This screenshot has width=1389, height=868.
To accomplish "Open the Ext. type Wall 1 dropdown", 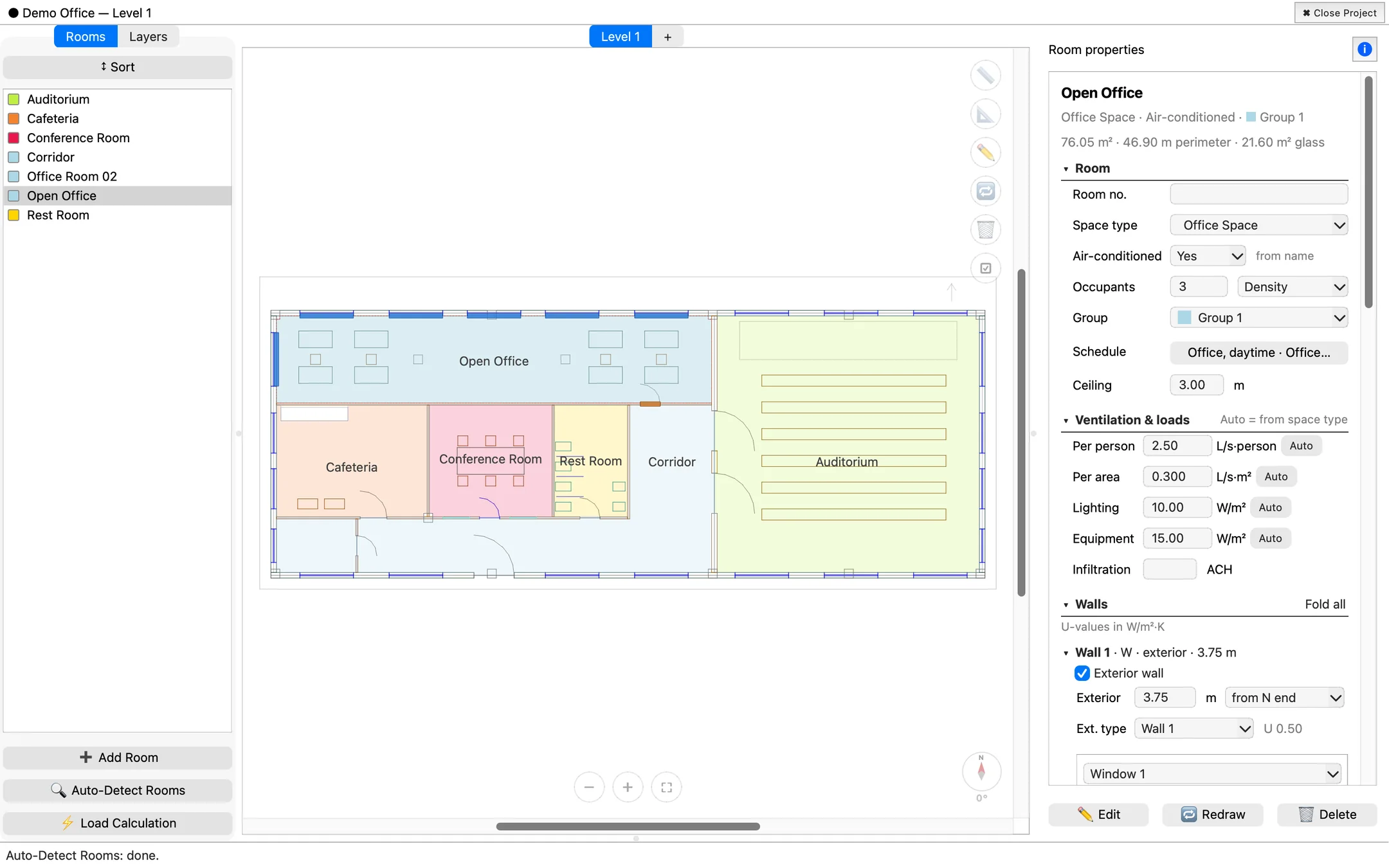I will pyautogui.click(x=1194, y=728).
